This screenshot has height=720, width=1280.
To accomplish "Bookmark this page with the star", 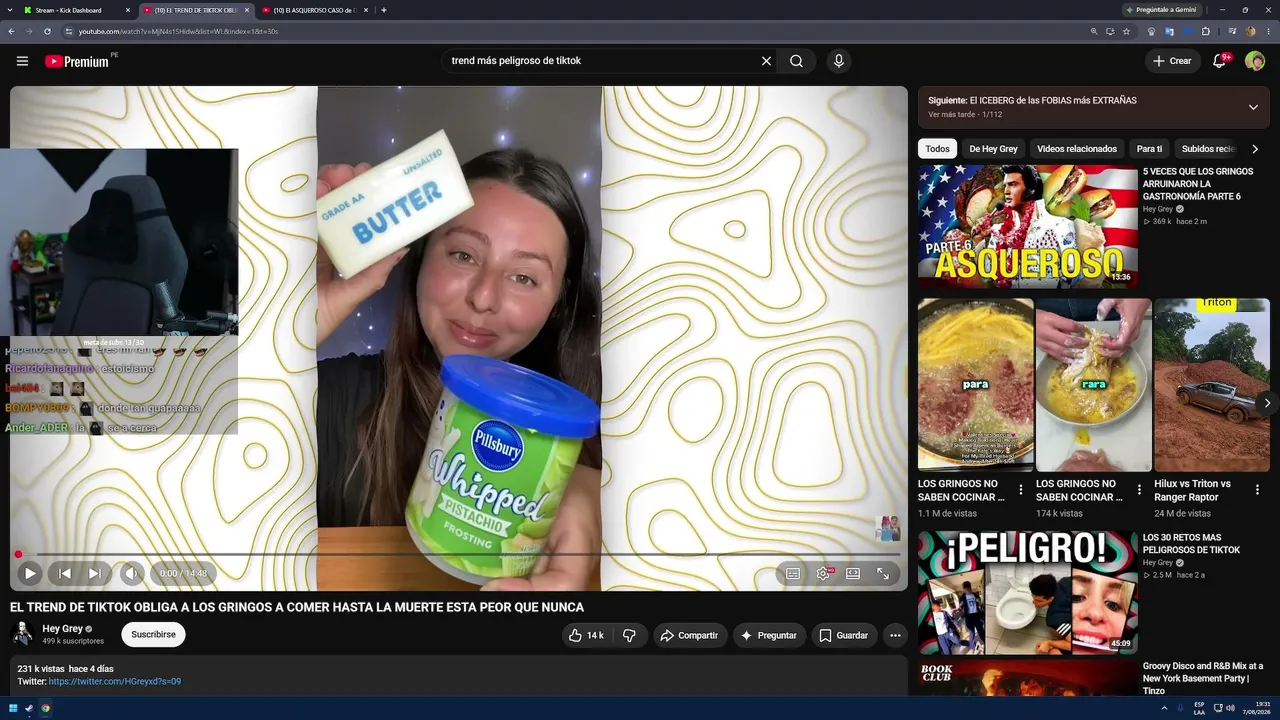I will (1126, 31).
